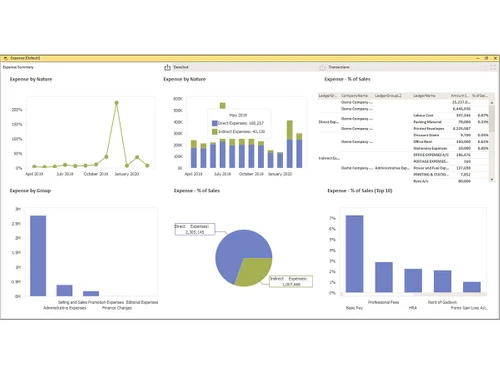Click the Administrative Expenses bar in group chart
500x375 pixels.
(64, 290)
